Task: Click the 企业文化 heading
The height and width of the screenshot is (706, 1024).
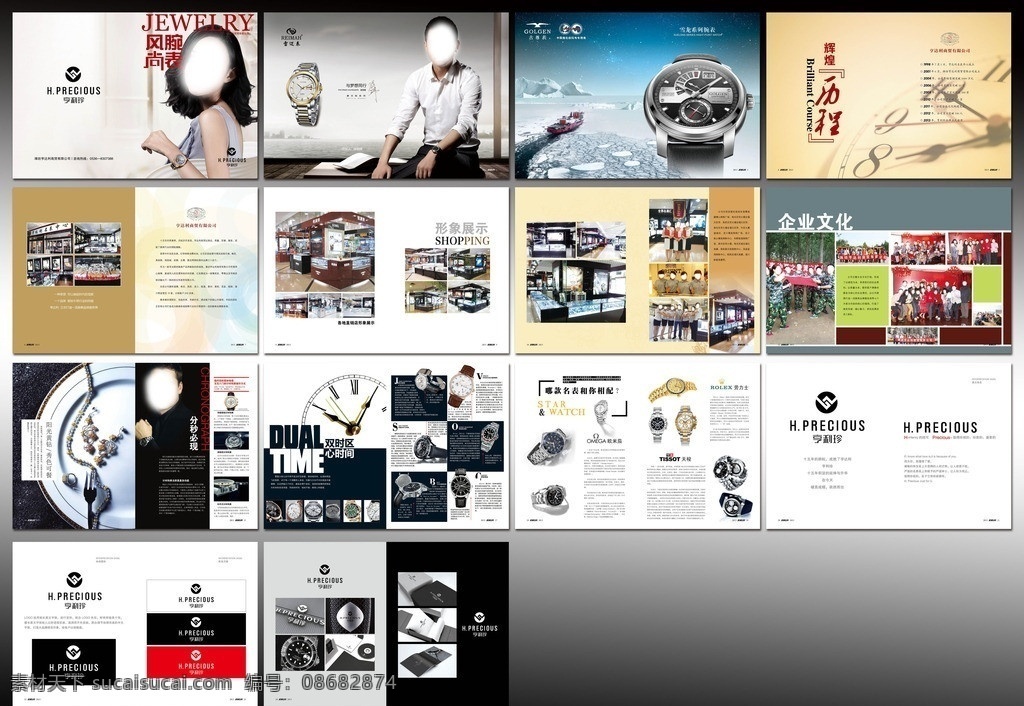Action: click(x=815, y=221)
